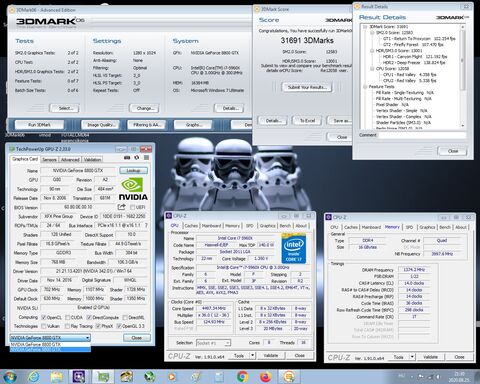480x384 pixels.
Task: Click Filtering & AA button in 3DMark06
Action: pos(147,125)
